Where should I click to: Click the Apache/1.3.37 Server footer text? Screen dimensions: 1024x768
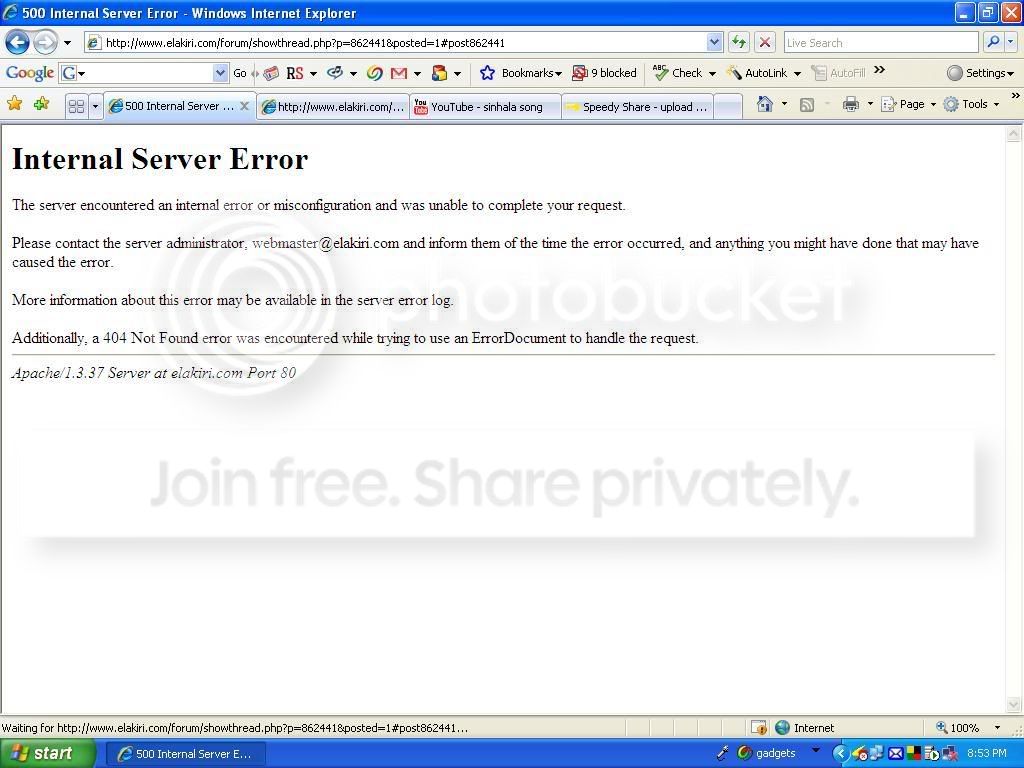pyautogui.click(x=153, y=373)
